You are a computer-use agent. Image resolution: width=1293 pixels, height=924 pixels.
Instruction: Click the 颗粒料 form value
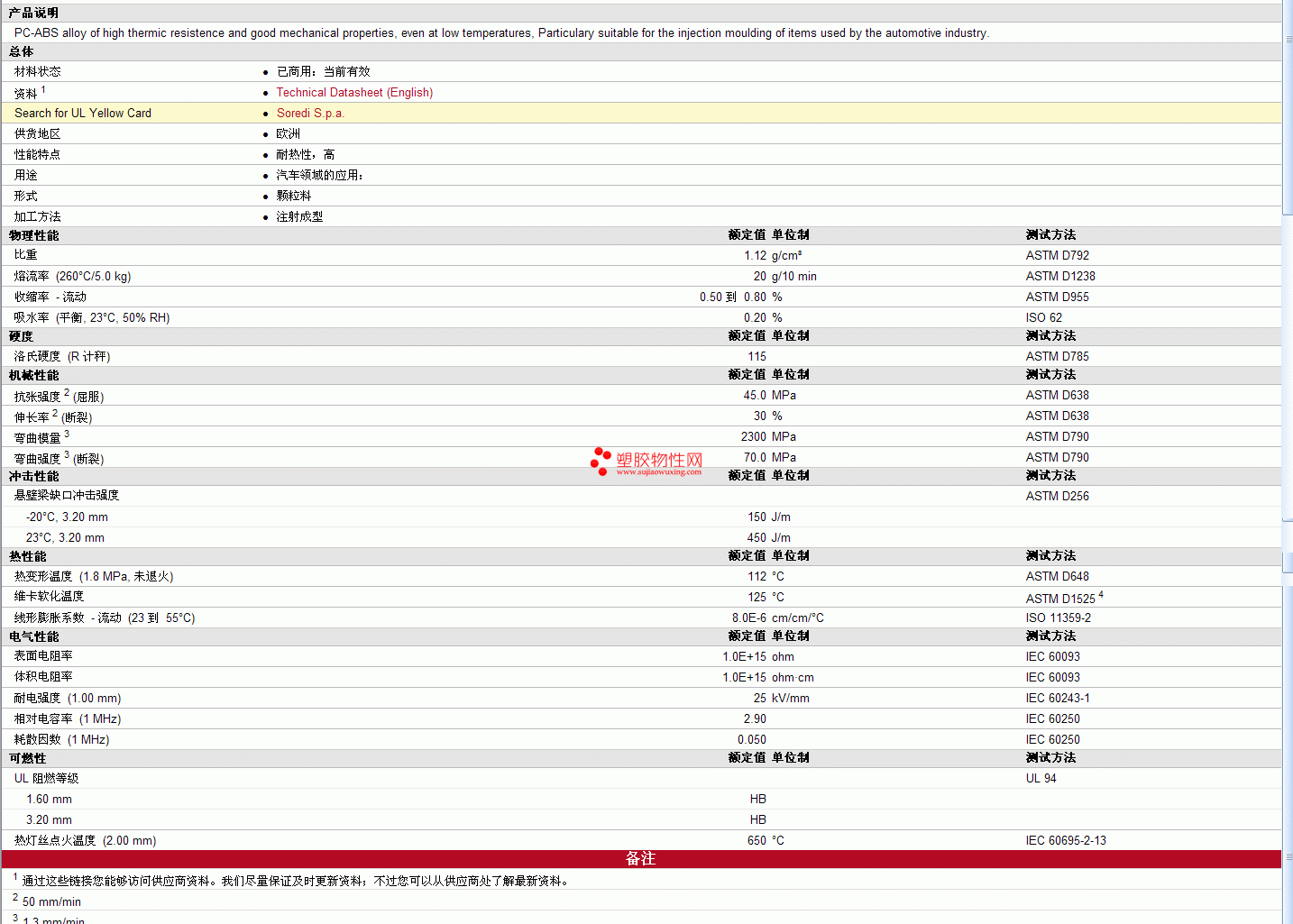pyautogui.click(x=294, y=196)
